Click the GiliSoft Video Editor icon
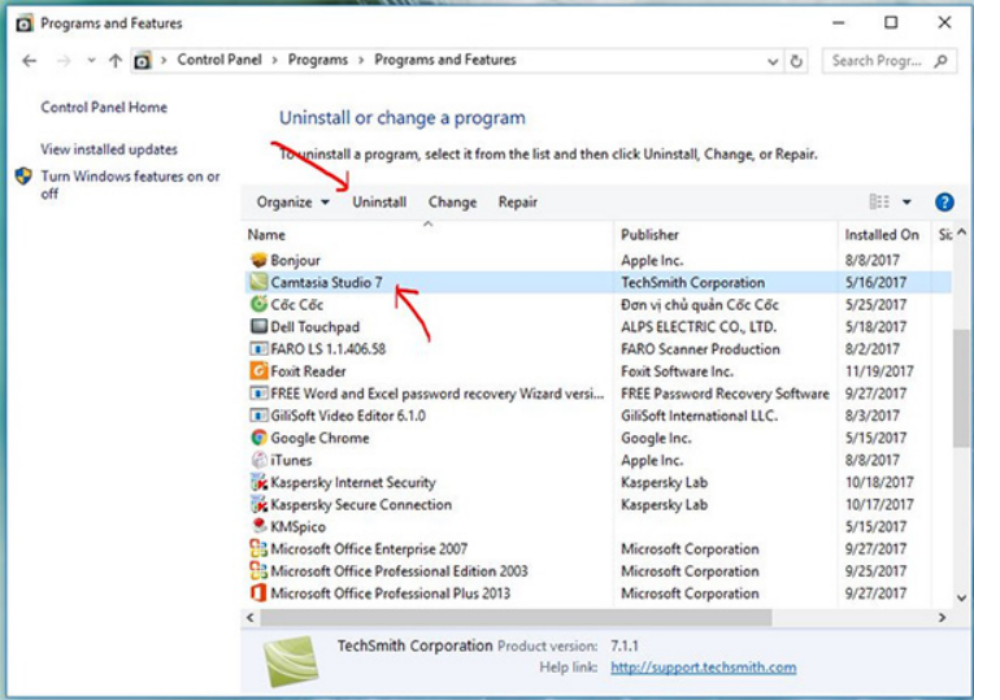Viewport: 1000px width, 700px height. click(258, 416)
